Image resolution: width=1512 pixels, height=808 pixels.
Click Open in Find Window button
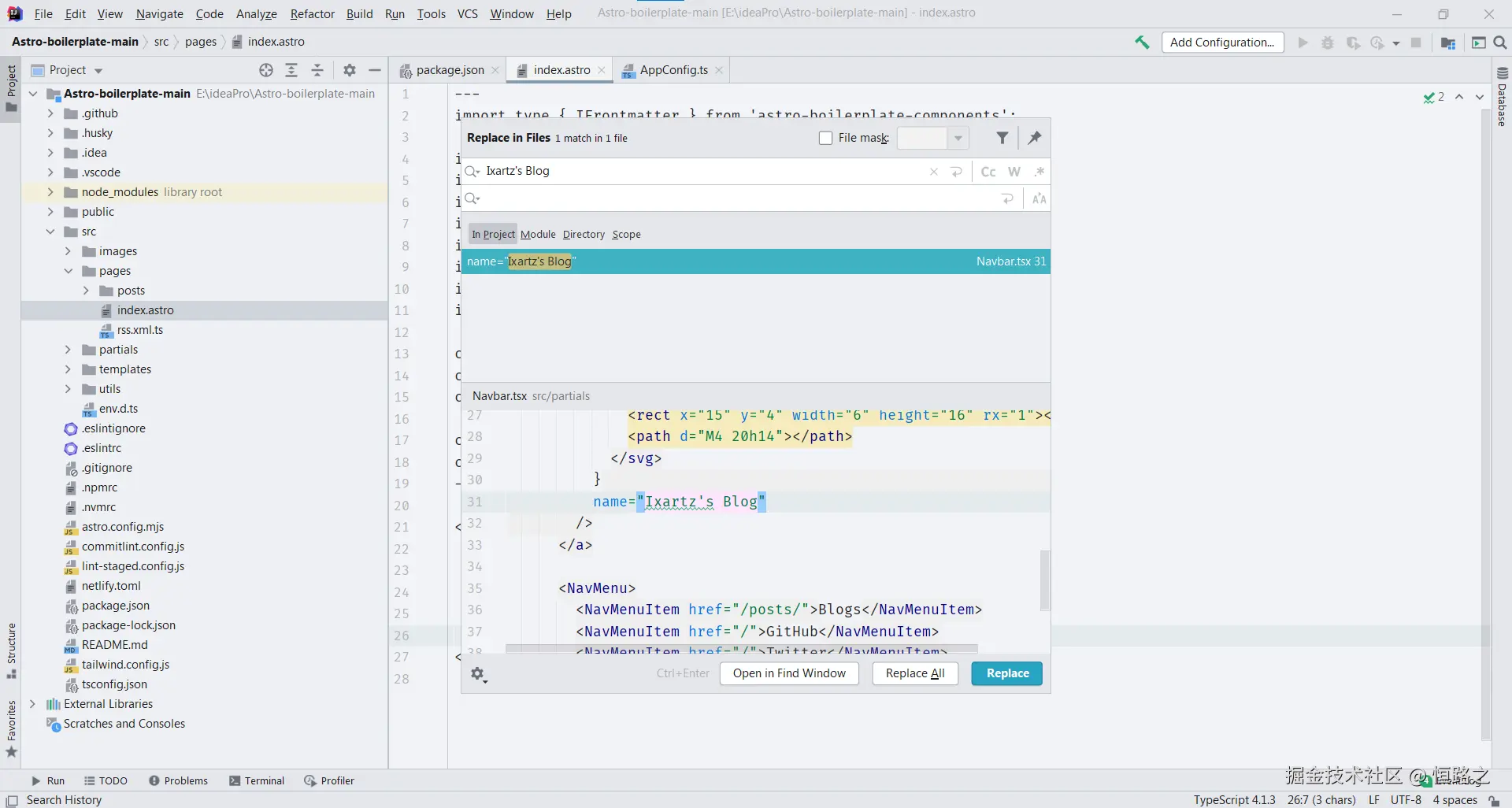click(x=789, y=673)
